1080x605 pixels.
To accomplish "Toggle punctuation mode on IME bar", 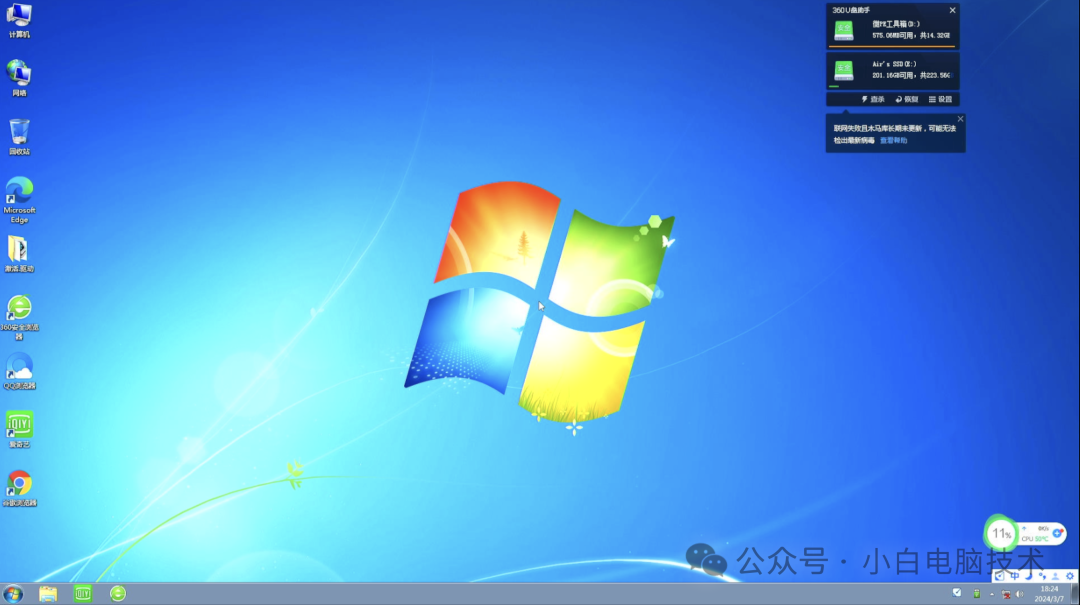I will click(1042, 576).
